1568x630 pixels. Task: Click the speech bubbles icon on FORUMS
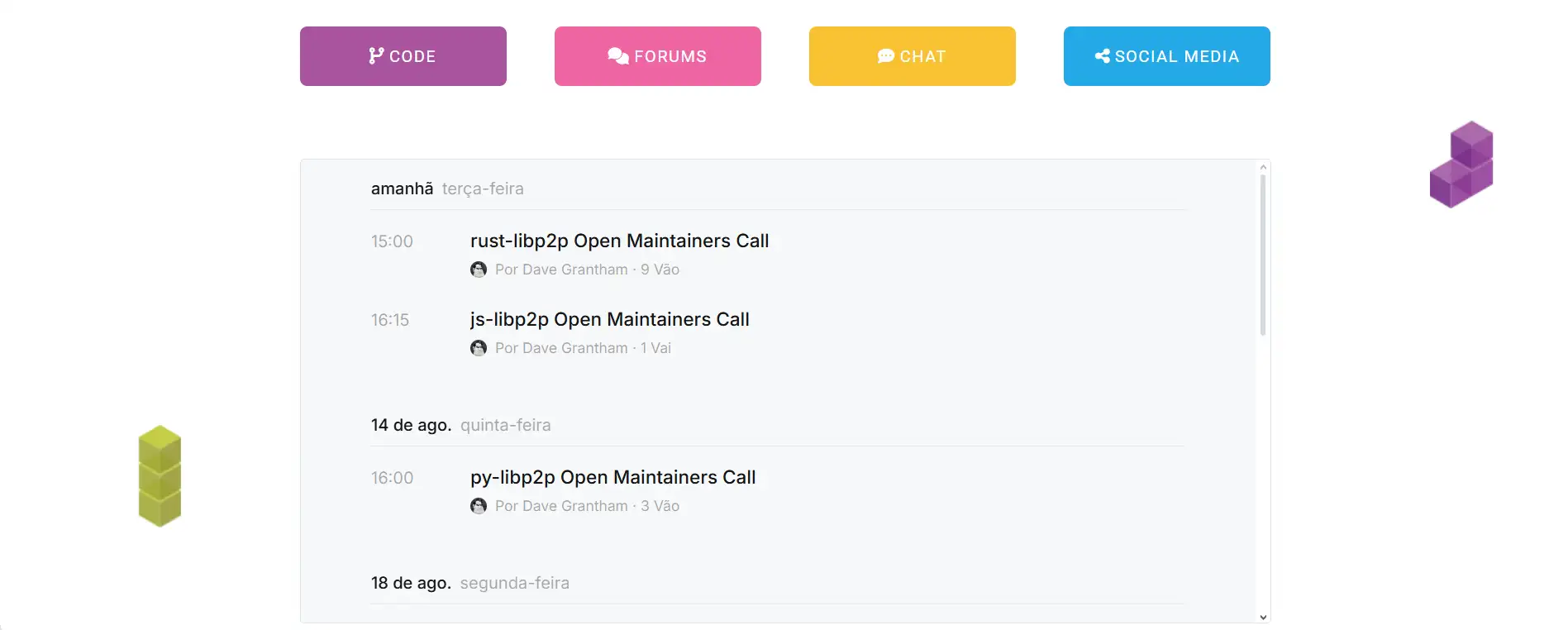pyautogui.click(x=617, y=55)
